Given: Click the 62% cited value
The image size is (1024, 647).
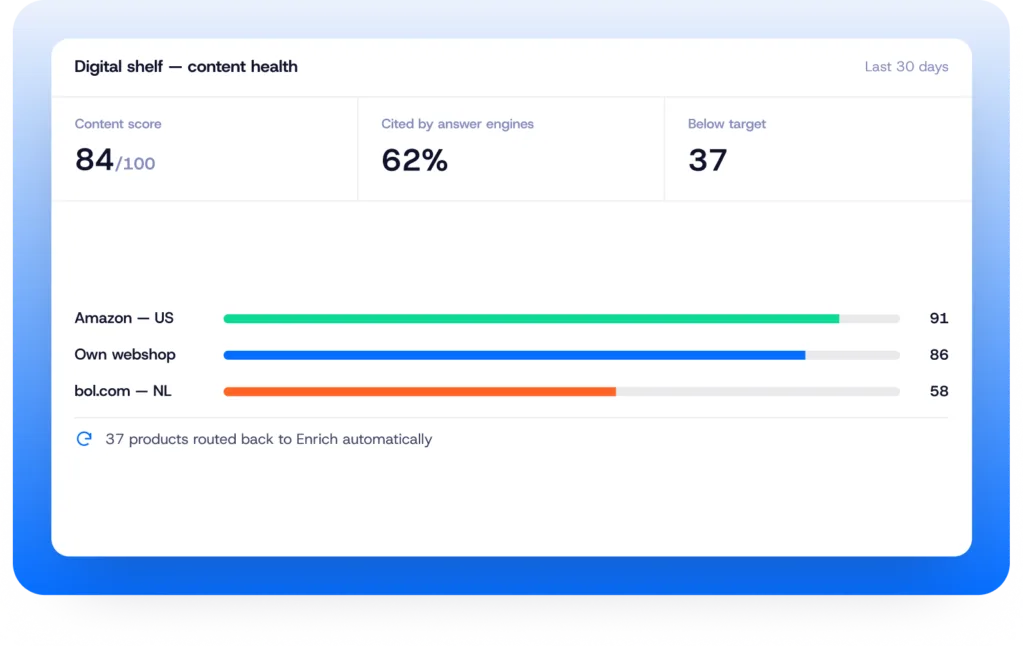Looking at the screenshot, I should pyautogui.click(x=415, y=160).
